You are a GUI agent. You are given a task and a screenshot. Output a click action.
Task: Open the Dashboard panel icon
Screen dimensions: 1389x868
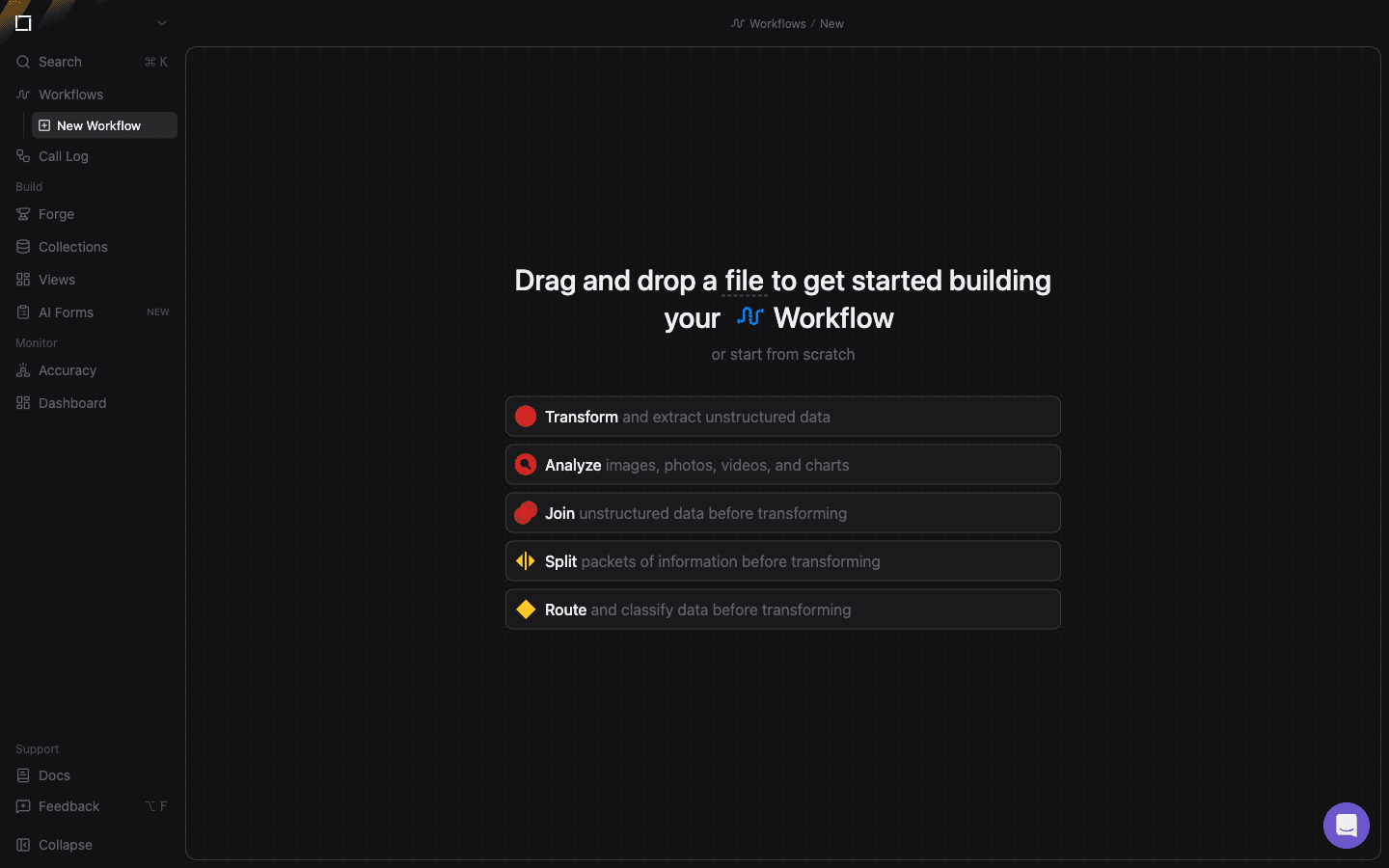click(x=22, y=403)
